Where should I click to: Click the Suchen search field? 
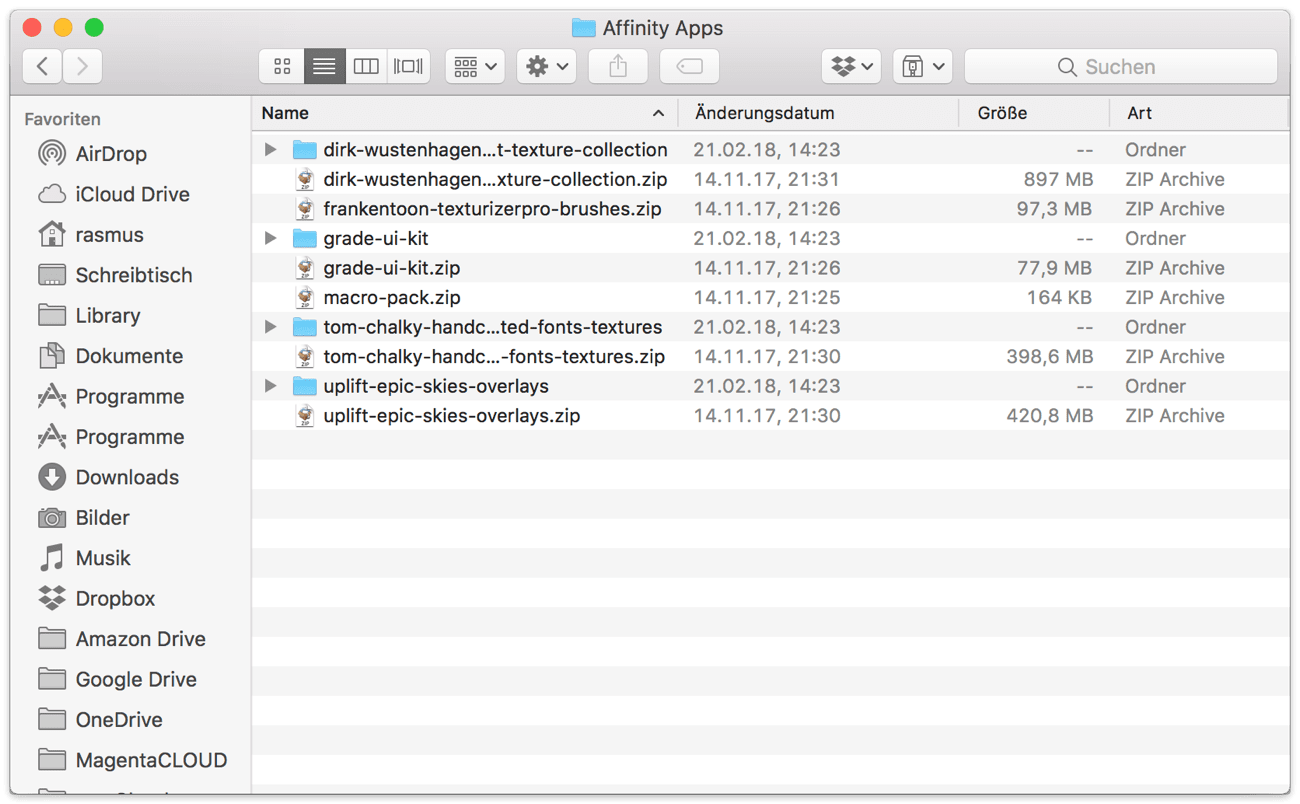click(x=1121, y=66)
